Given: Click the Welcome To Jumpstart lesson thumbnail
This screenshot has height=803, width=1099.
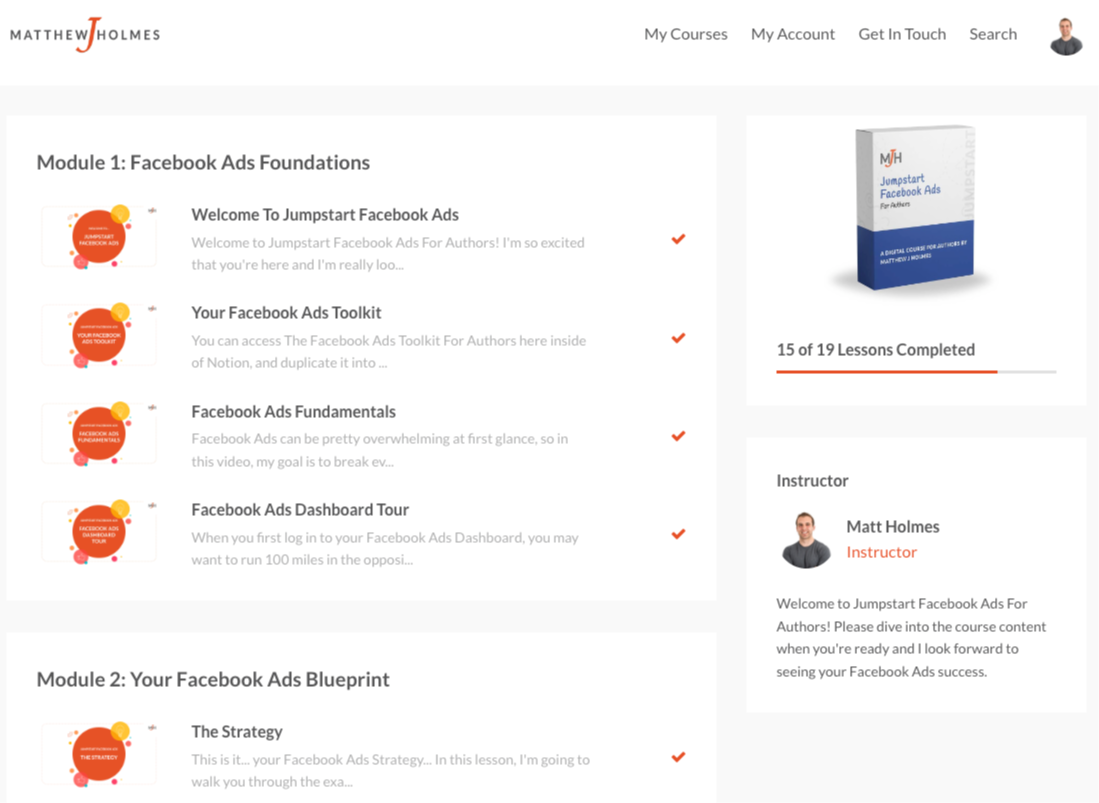Looking at the screenshot, I should tap(99, 237).
